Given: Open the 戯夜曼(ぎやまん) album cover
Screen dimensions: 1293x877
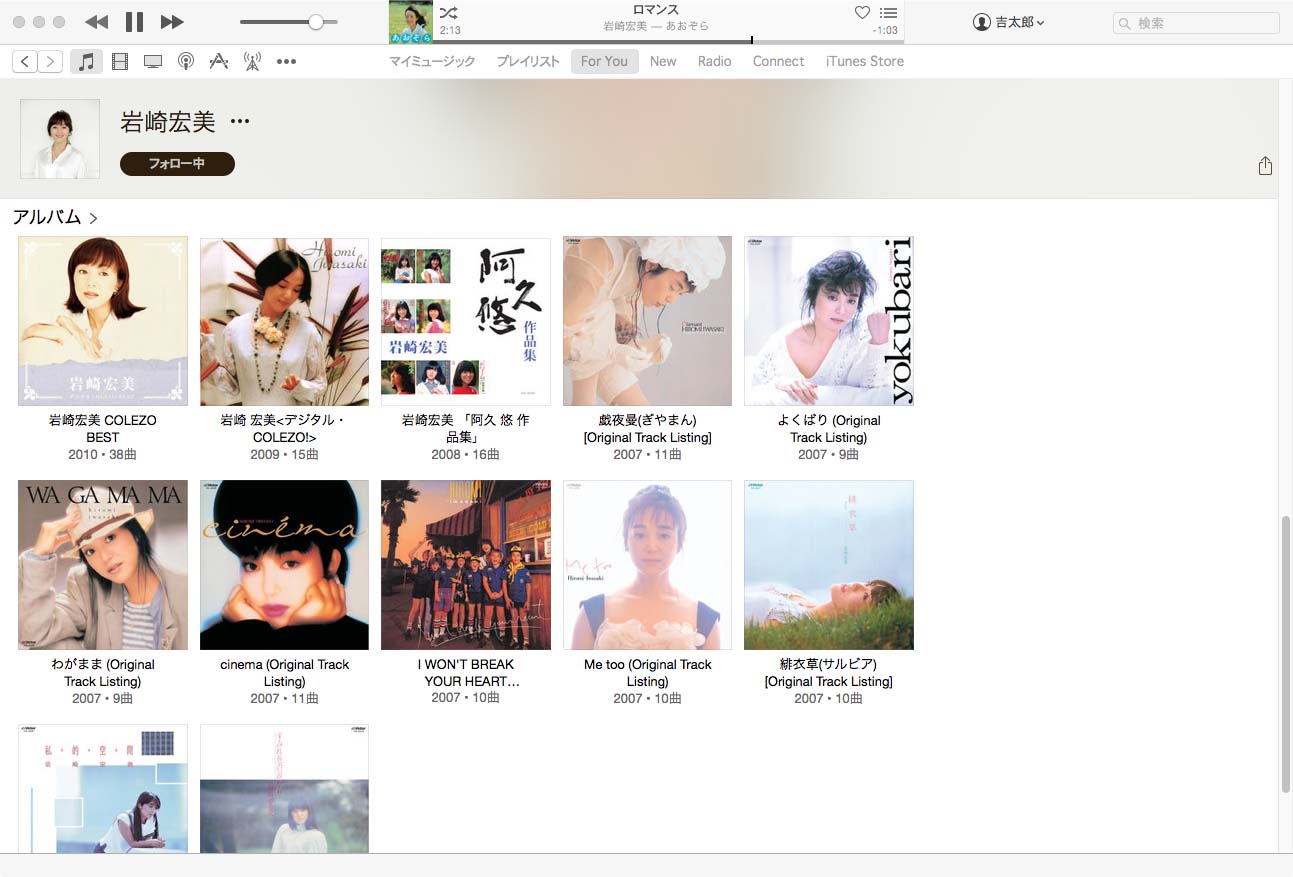Looking at the screenshot, I should [x=647, y=321].
